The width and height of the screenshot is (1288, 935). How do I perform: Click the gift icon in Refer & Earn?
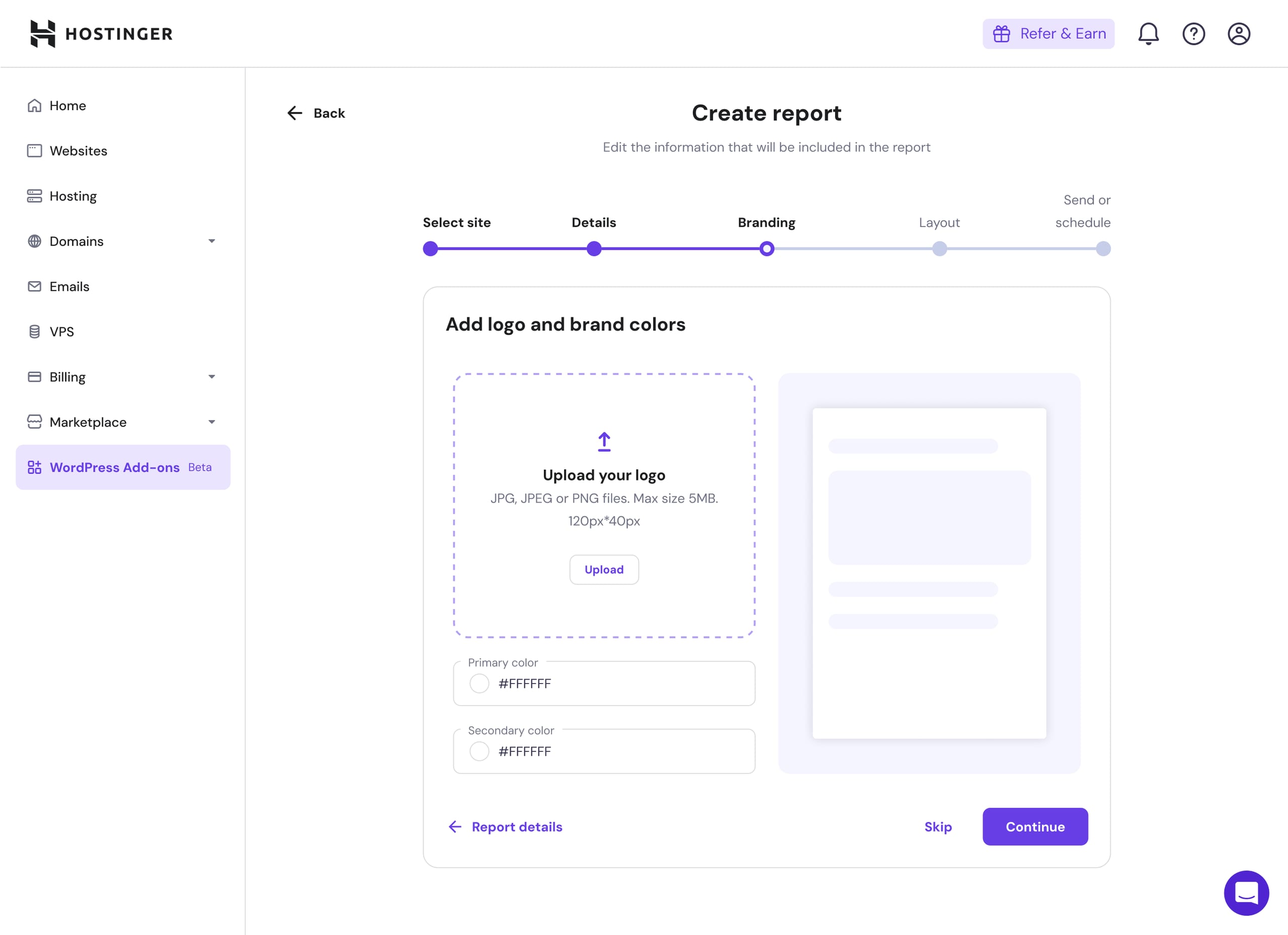point(1001,34)
